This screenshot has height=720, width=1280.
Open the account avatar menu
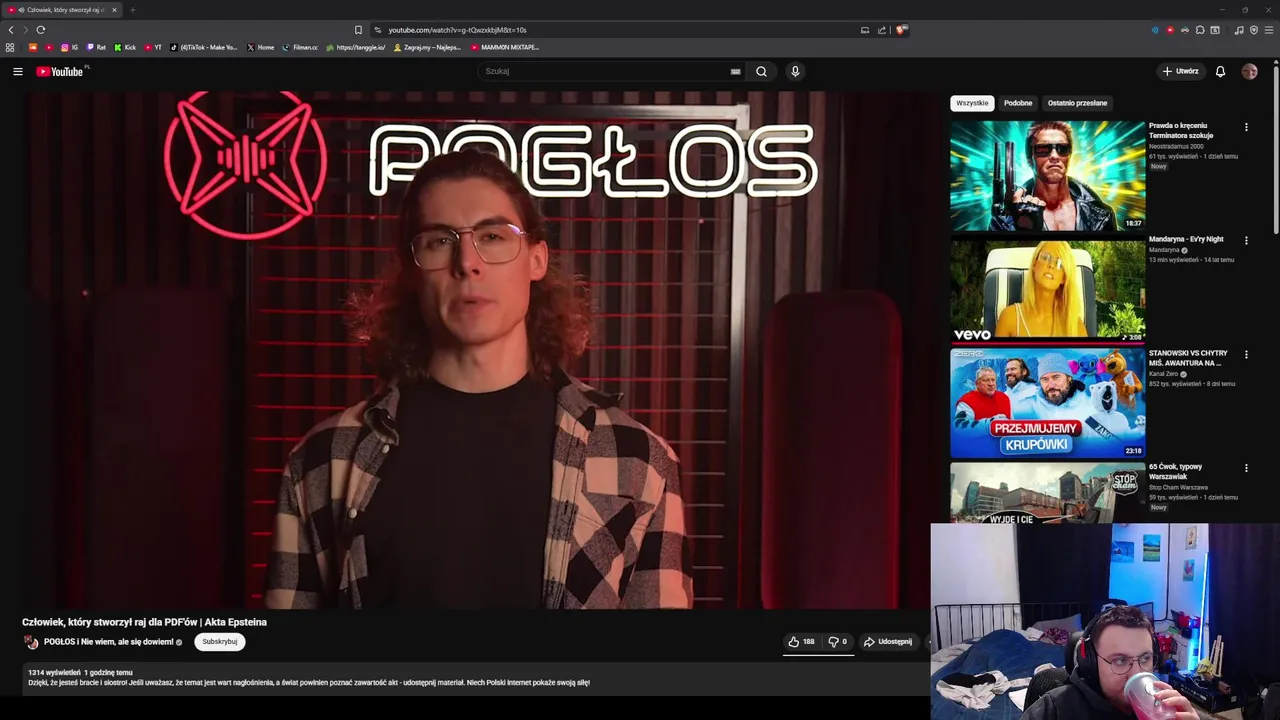click(1249, 71)
